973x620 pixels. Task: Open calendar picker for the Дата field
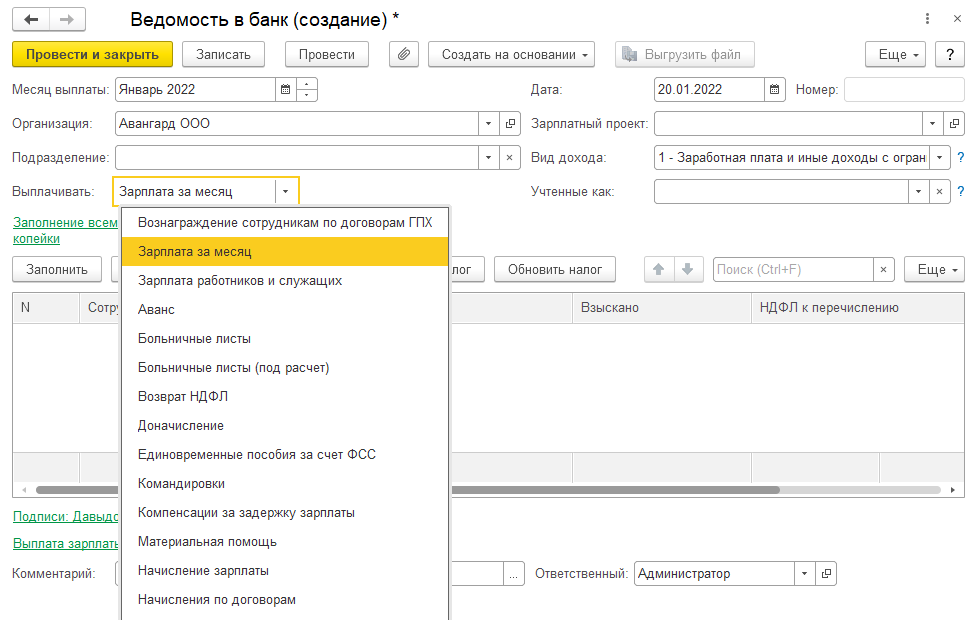(775, 89)
